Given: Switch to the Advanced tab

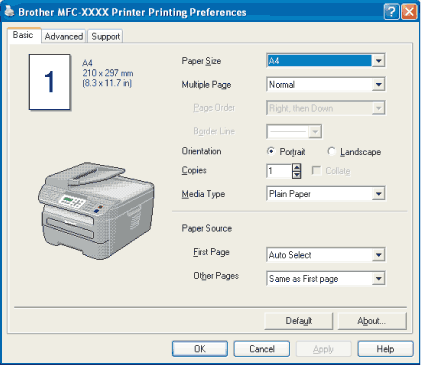Looking at the screenshot, I should point(64,36).
